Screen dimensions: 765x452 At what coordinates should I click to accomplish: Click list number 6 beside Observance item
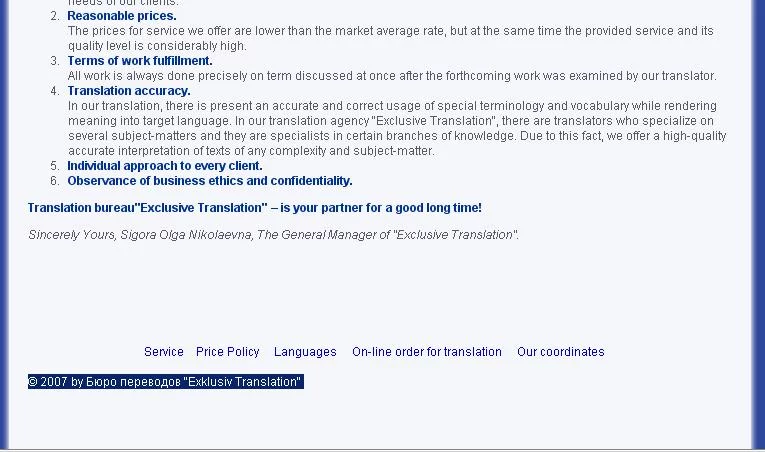(x=55, y=181)
